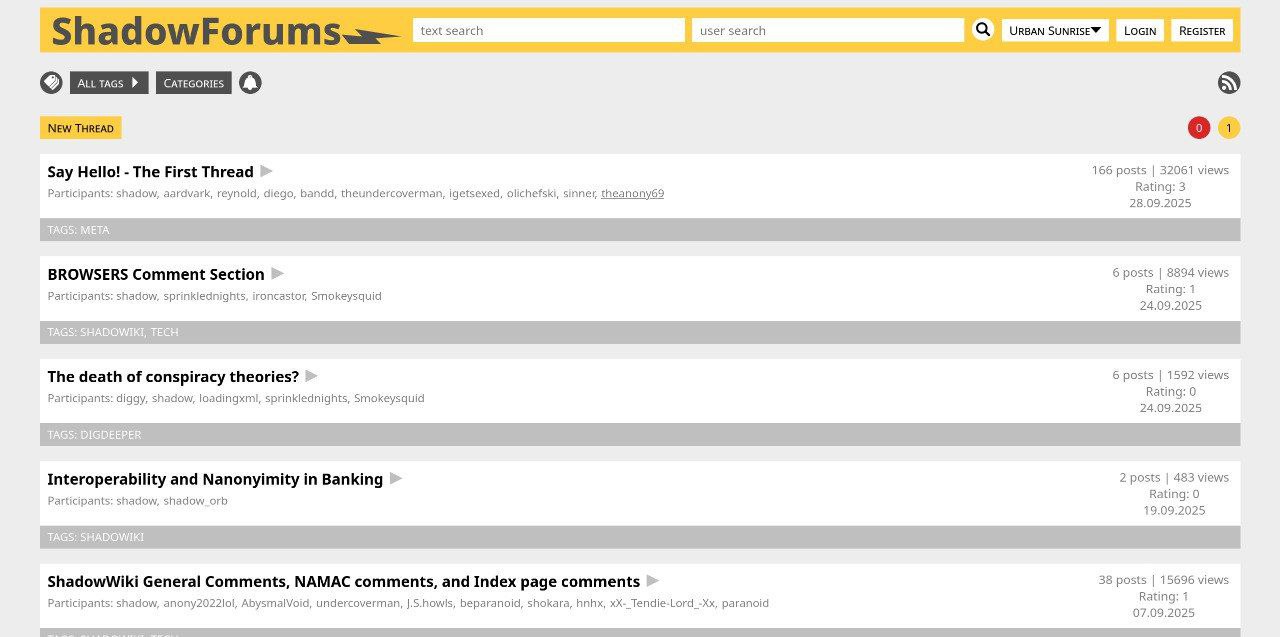Click the play arrow beside BROWSERS Comment Section
This screenshot has width=1280, height=637.
[x=277, y=273]
